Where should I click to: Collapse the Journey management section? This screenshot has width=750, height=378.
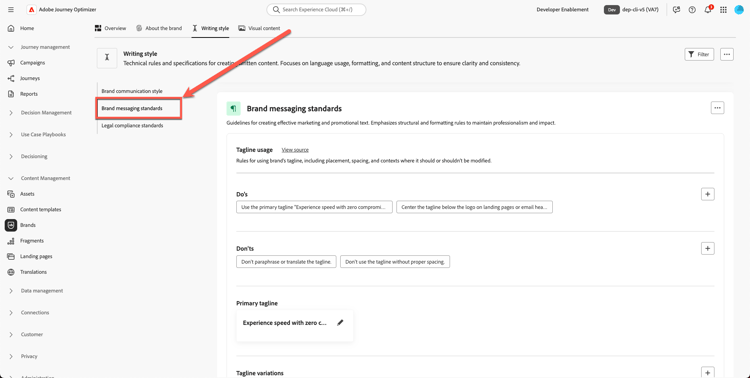click(x=11, y=47)
